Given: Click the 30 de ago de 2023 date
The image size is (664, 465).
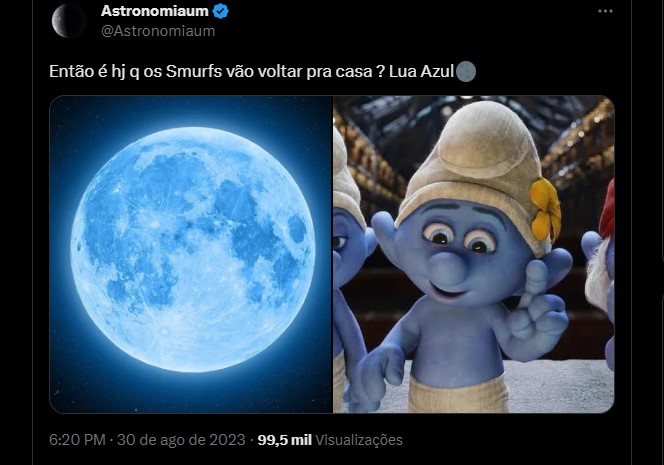Looking at the screenshot, I should coord(181,440).
